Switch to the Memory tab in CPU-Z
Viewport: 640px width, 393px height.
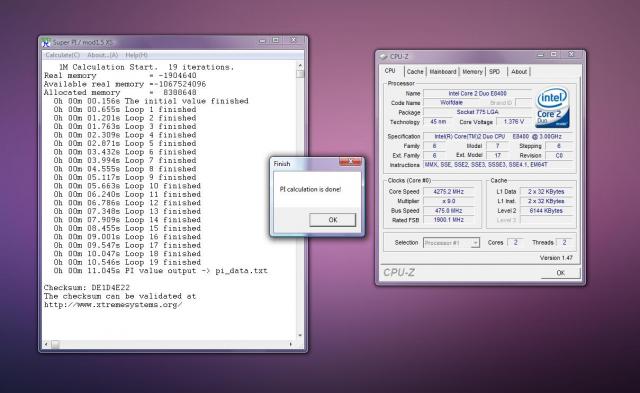click(472, 71)
